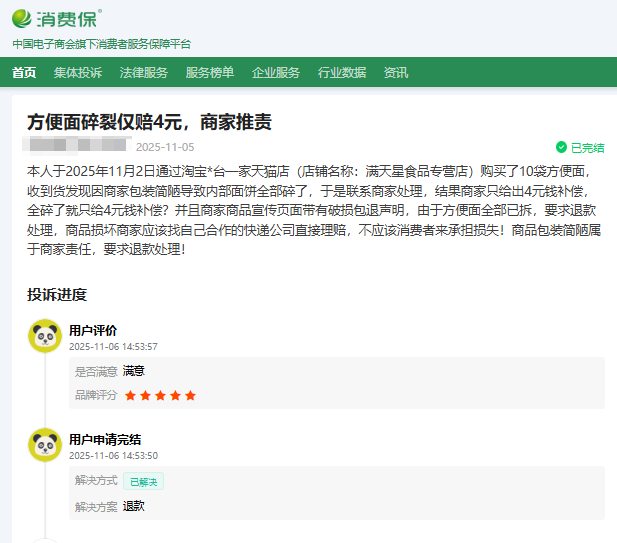This screenshot has height=543, width=617.
Task: Navigate to the 资讯 tab
Action: click(x=396, y=72)
